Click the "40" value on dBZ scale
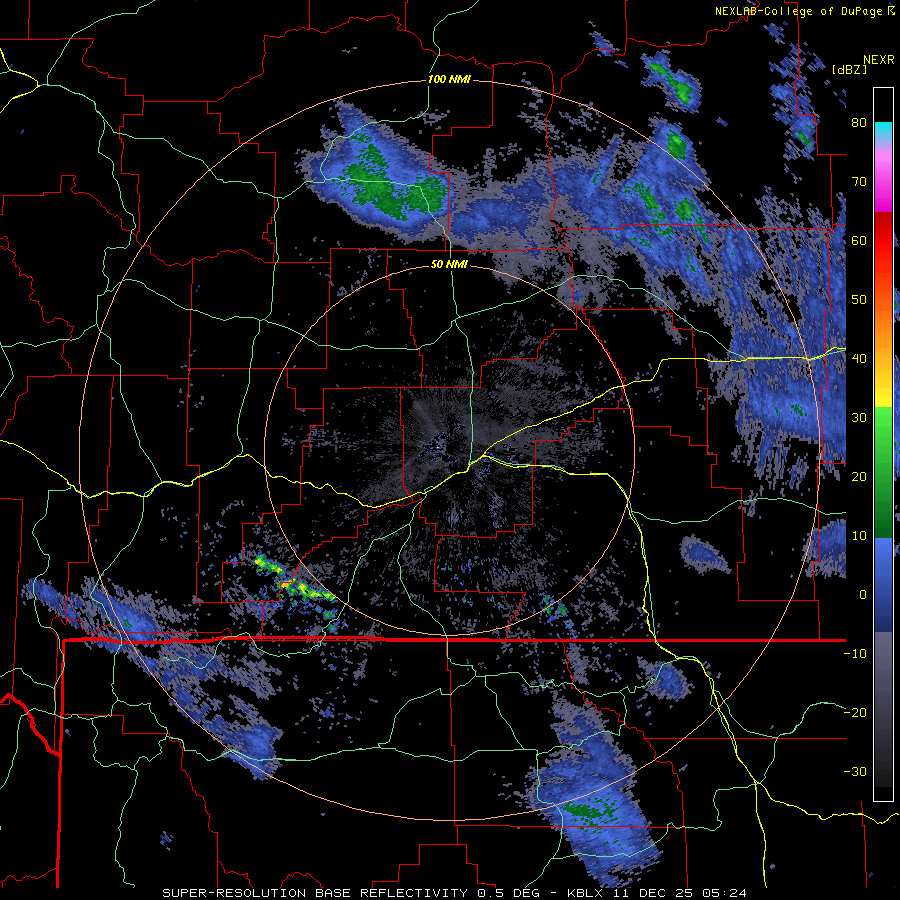The width and height of the screenshot is (900, 900). [x=859, y=359]
